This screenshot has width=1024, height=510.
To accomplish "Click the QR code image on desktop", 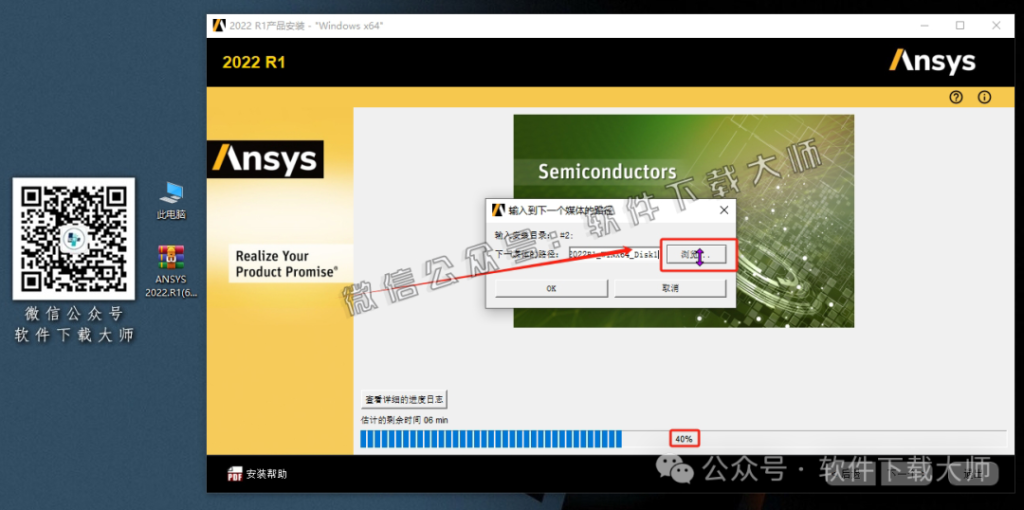I will pyautogui.click(x=74, y=239).
